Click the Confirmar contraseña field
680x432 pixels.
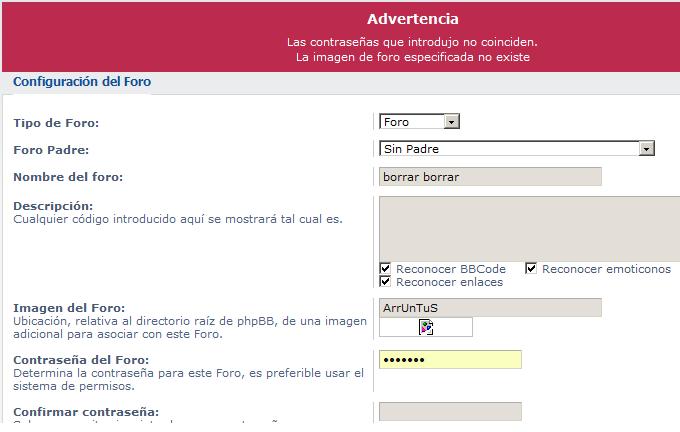[x=450, y=412]
